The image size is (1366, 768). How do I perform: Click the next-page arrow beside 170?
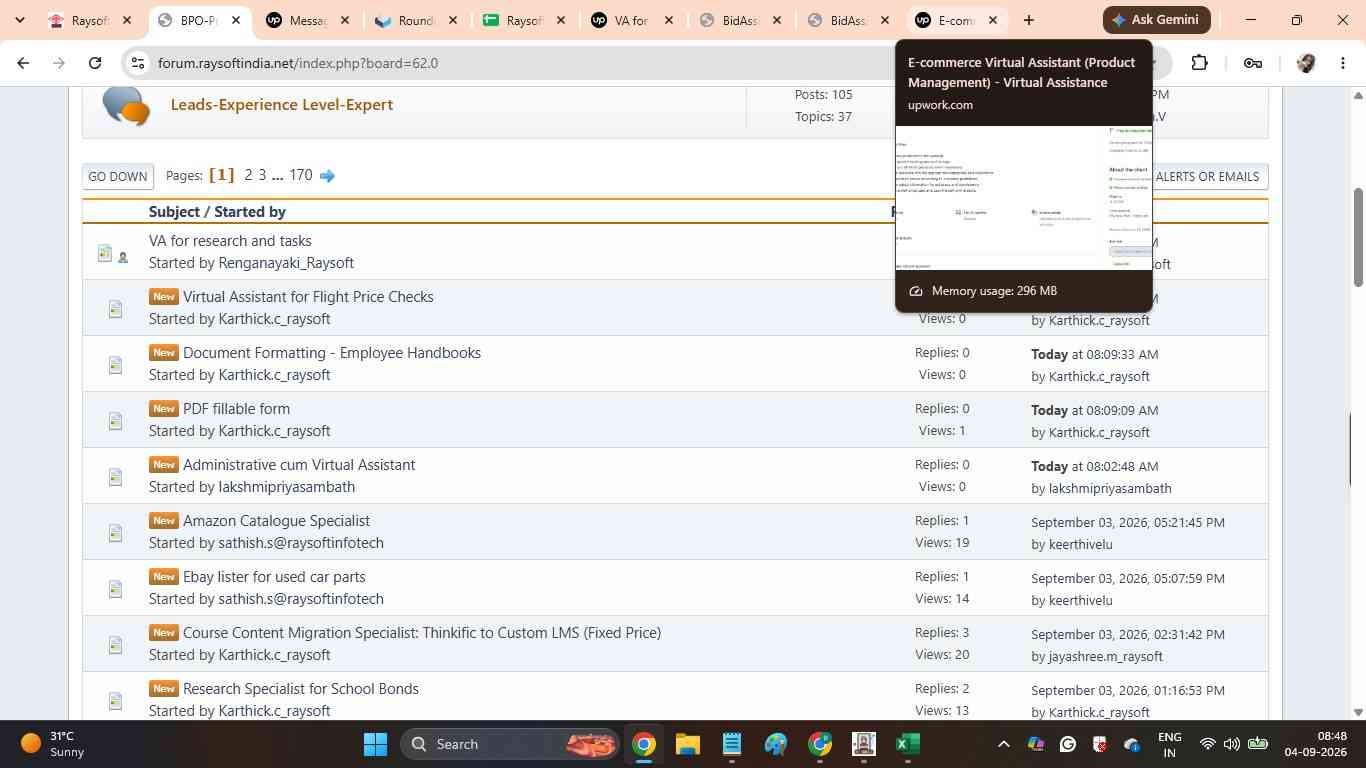327,176
